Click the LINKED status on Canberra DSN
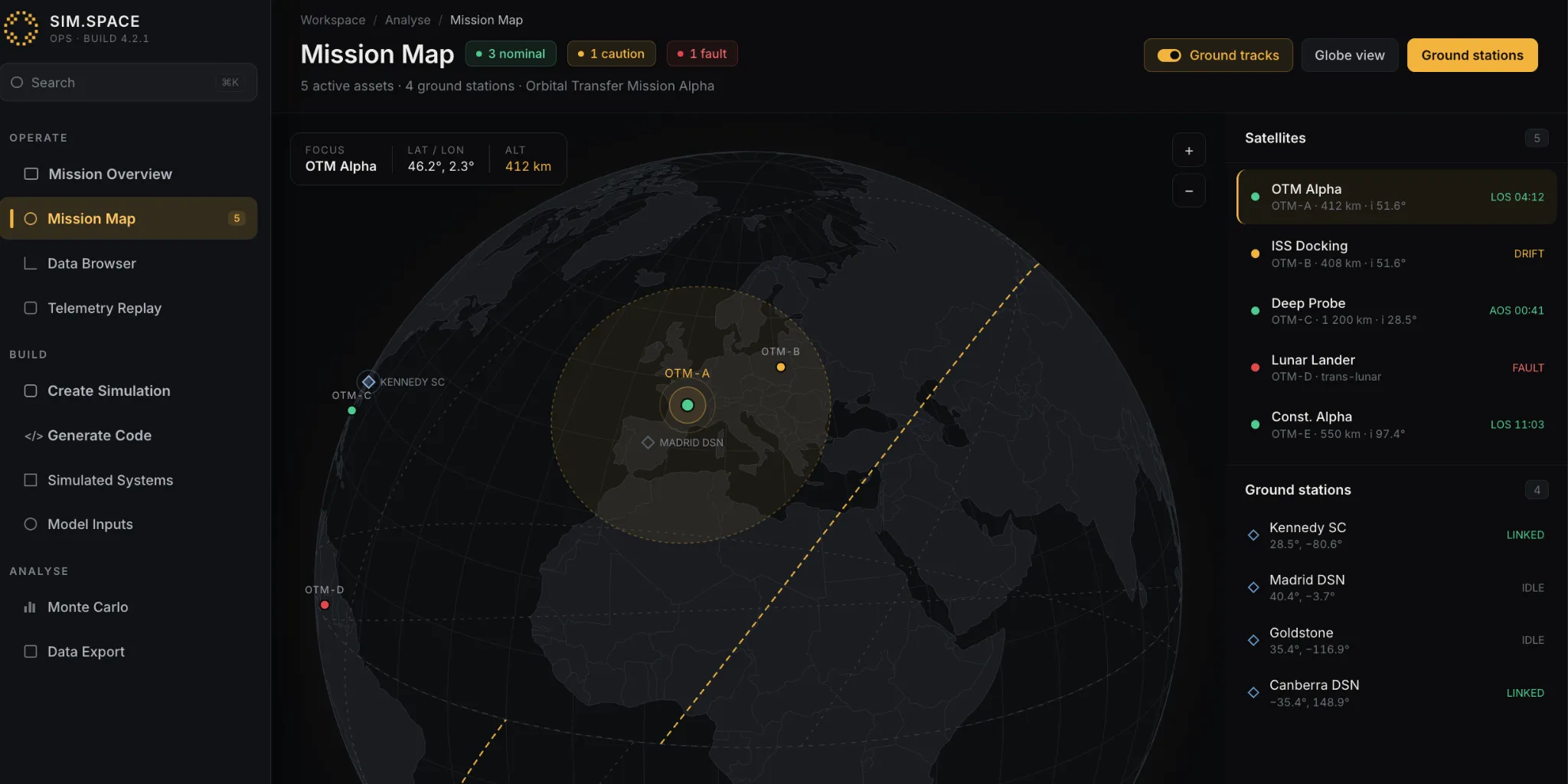 click(1525, 693)
